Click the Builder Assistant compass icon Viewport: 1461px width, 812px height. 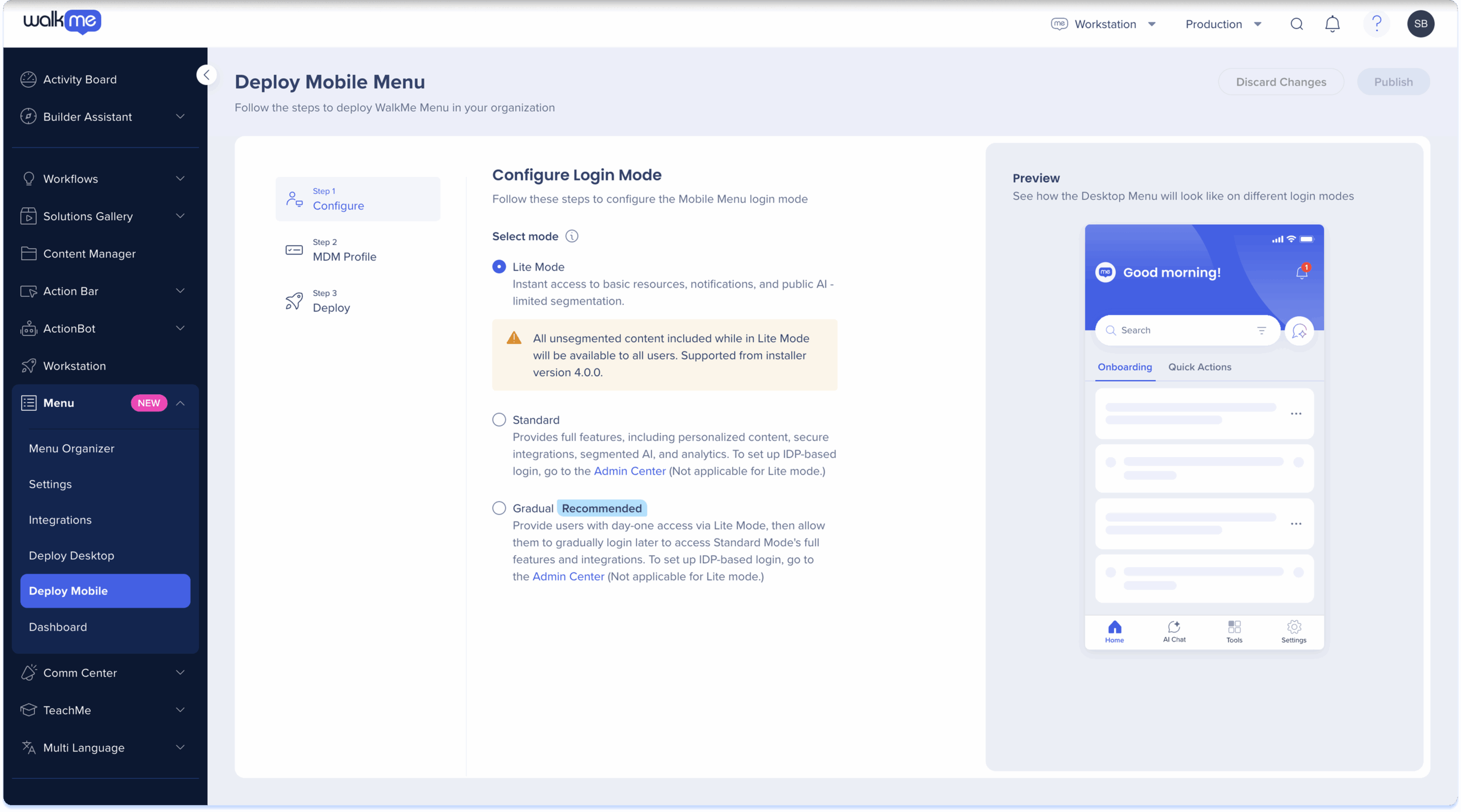(28, 116)
